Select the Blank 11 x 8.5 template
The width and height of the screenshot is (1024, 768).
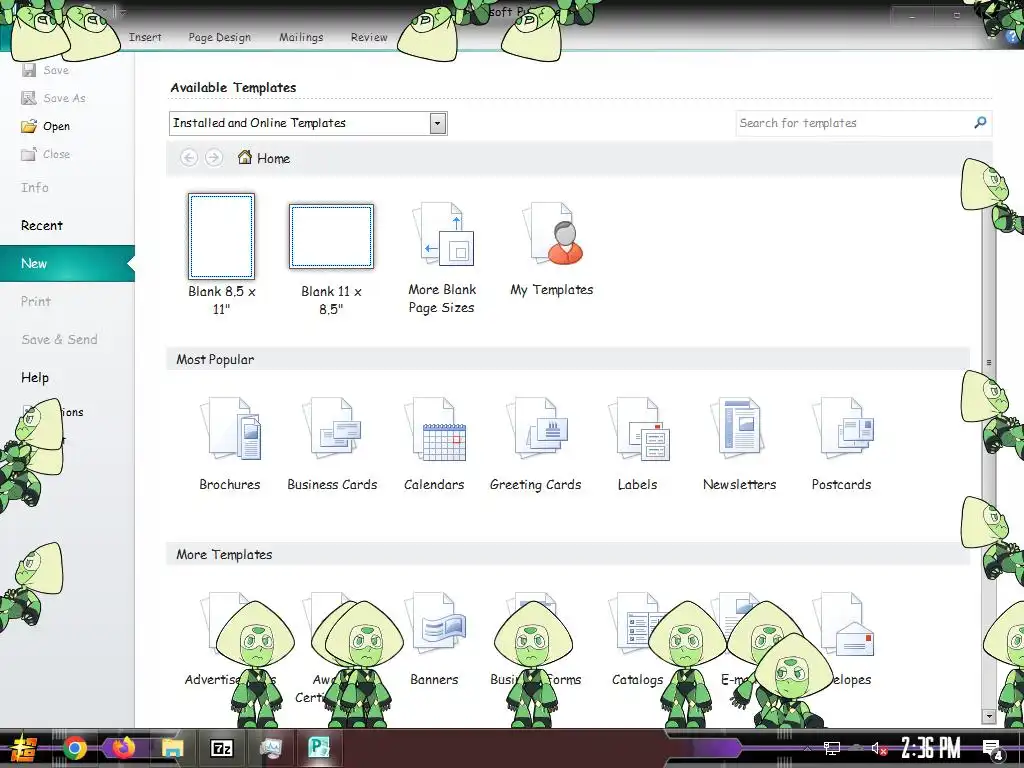pos(331,259)
